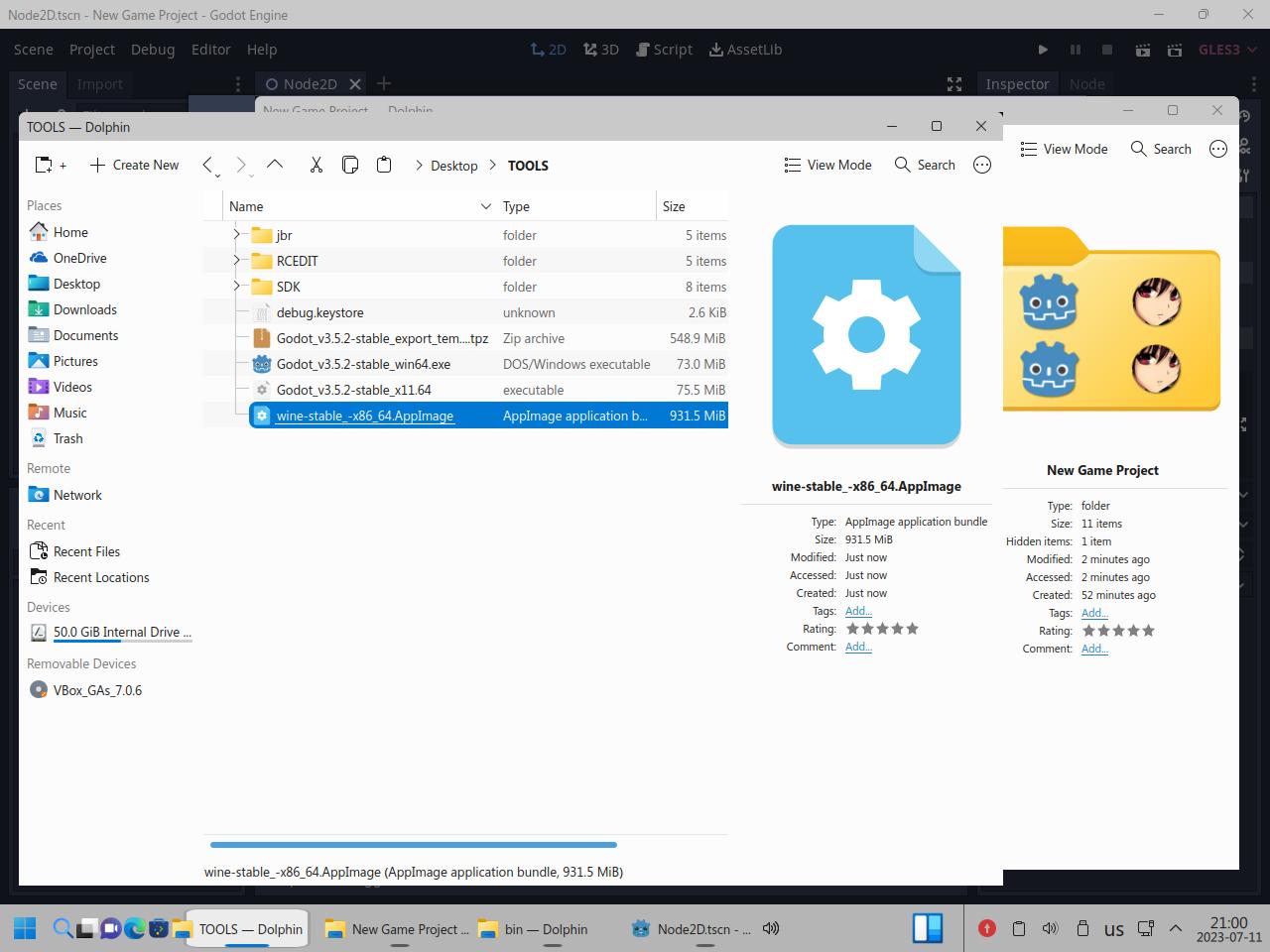1270x952 pixels.
Task: Open the breadcrumb chevron before Desktop
Action: point(420,166)
